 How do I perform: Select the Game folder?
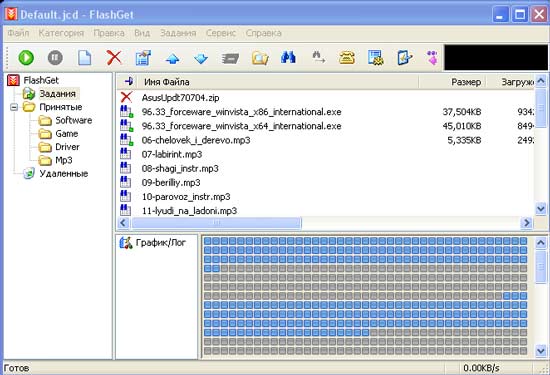(x=67, y=134)
